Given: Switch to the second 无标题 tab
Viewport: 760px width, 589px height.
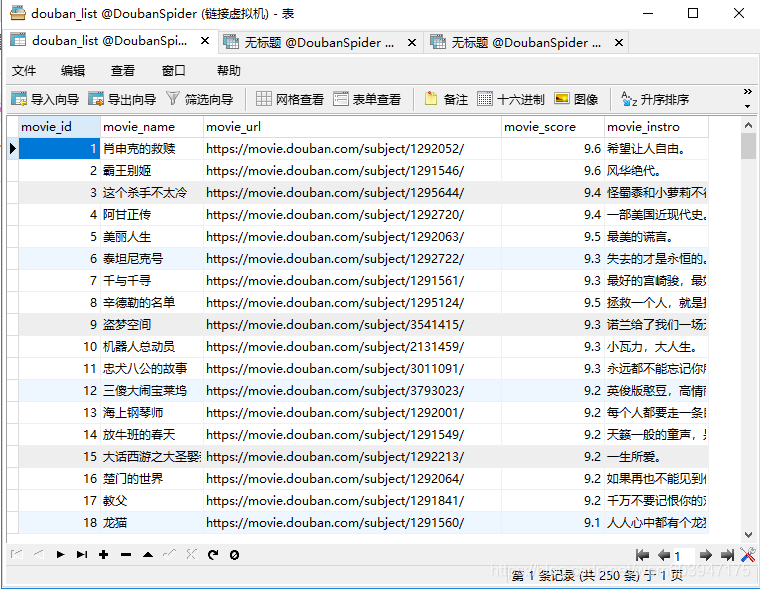Looking at the screenshot, I should coord(319,43).
